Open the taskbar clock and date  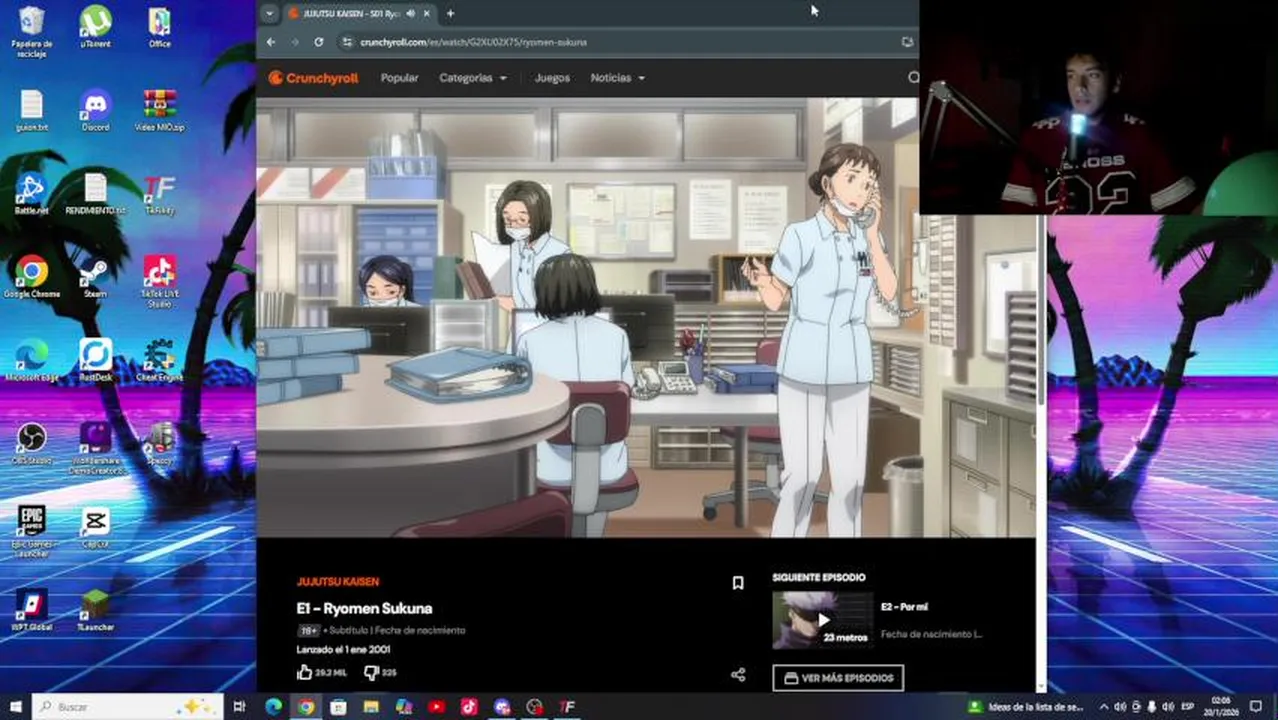click(x=1222, y=707)
